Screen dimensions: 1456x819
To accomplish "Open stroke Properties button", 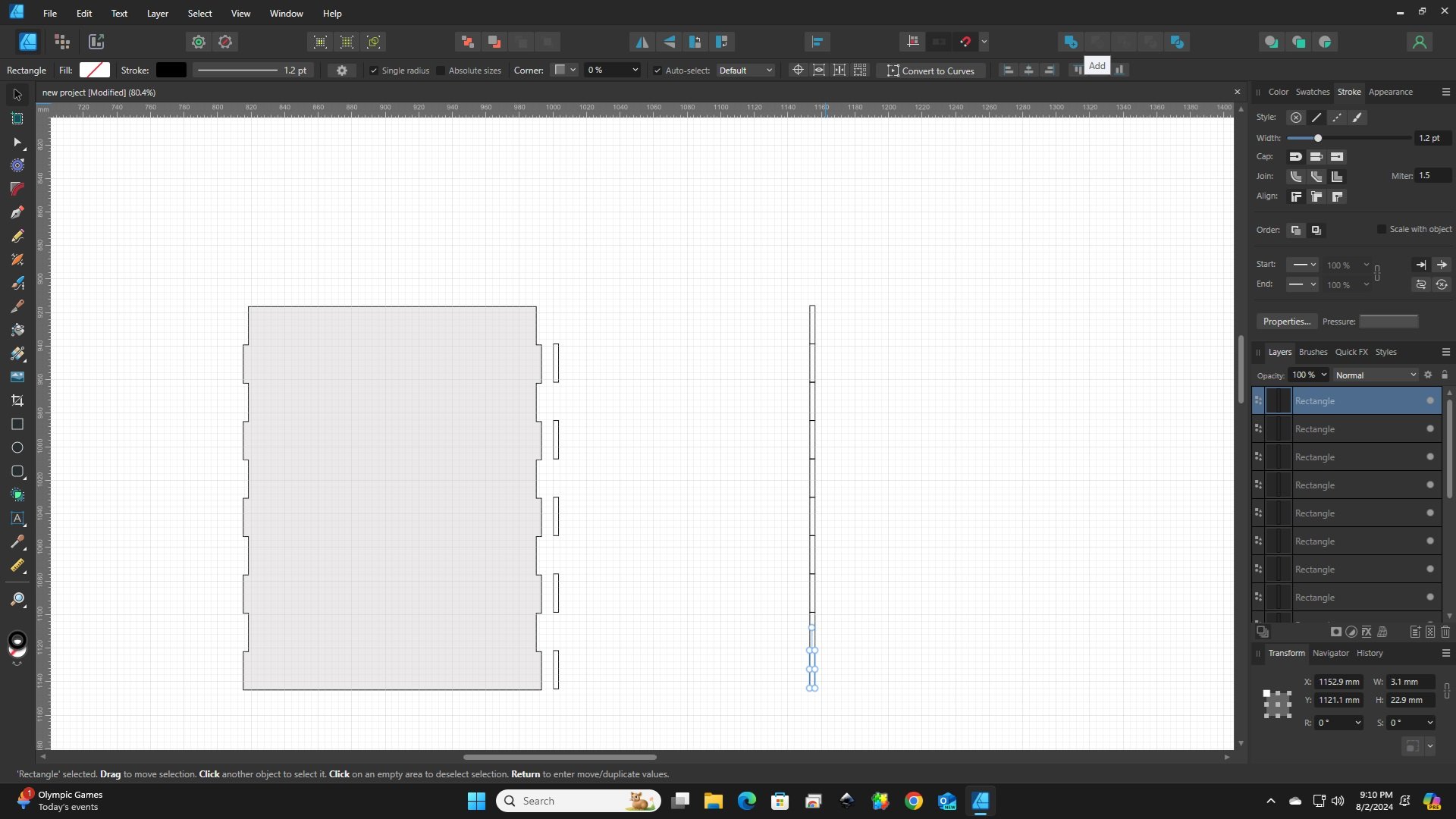I will point(1287,322).
